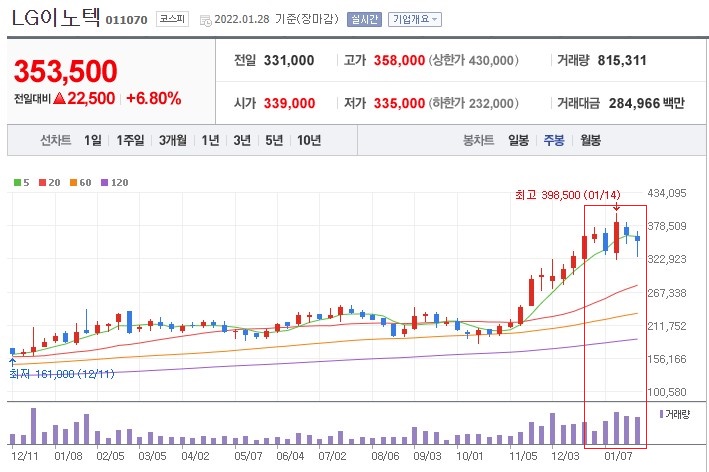The height and width of the screenshot is (472, 709).
Task: Click the 01/07 date axis label
Action: (x=618, y=456)
